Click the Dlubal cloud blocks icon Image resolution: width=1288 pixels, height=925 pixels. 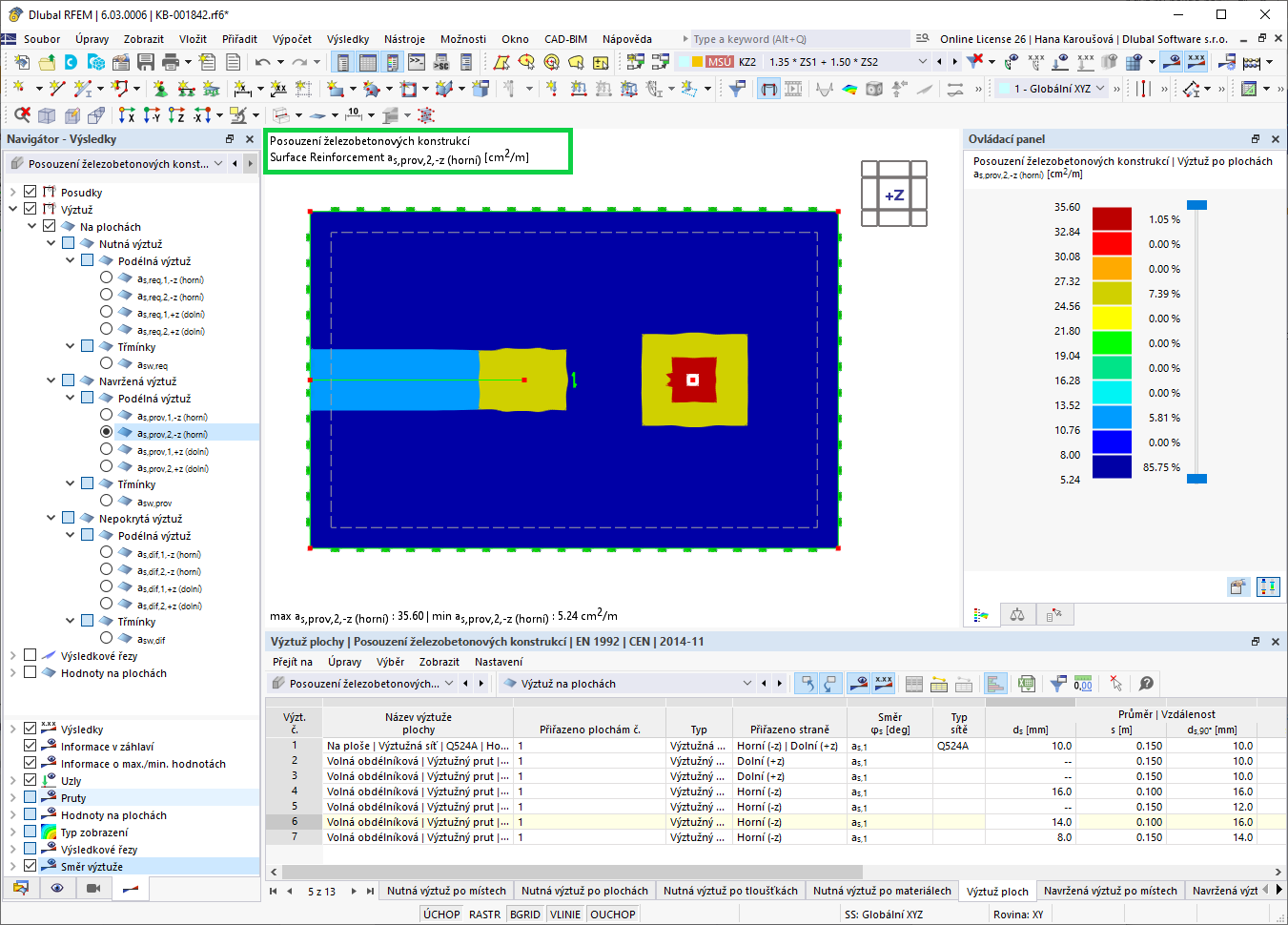(95, 62)
